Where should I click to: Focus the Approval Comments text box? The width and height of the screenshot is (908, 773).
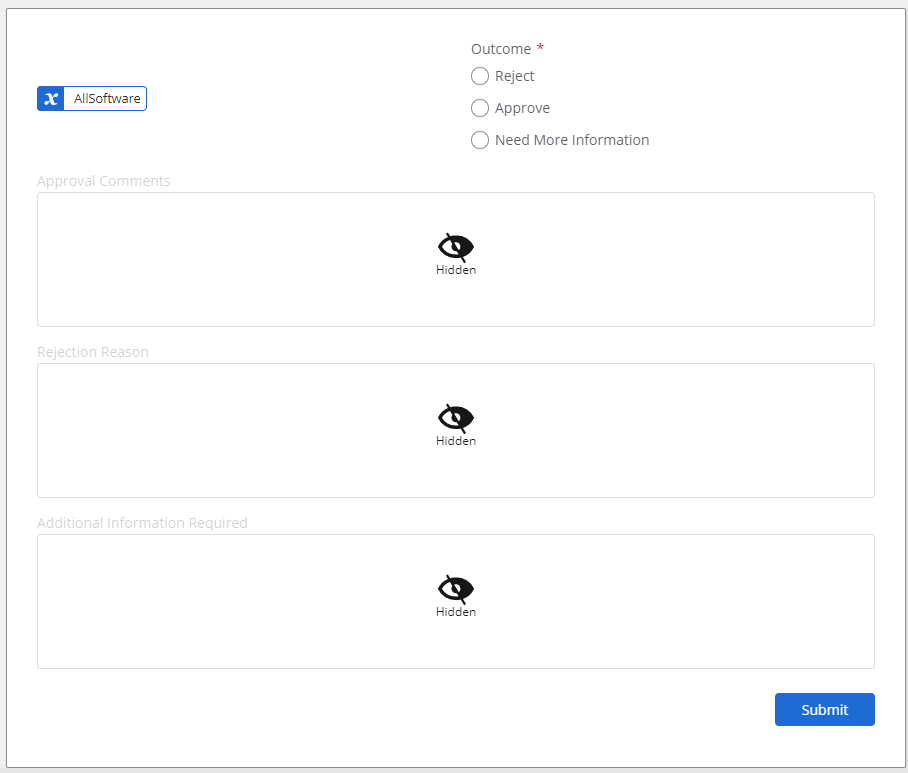(456, 259)
